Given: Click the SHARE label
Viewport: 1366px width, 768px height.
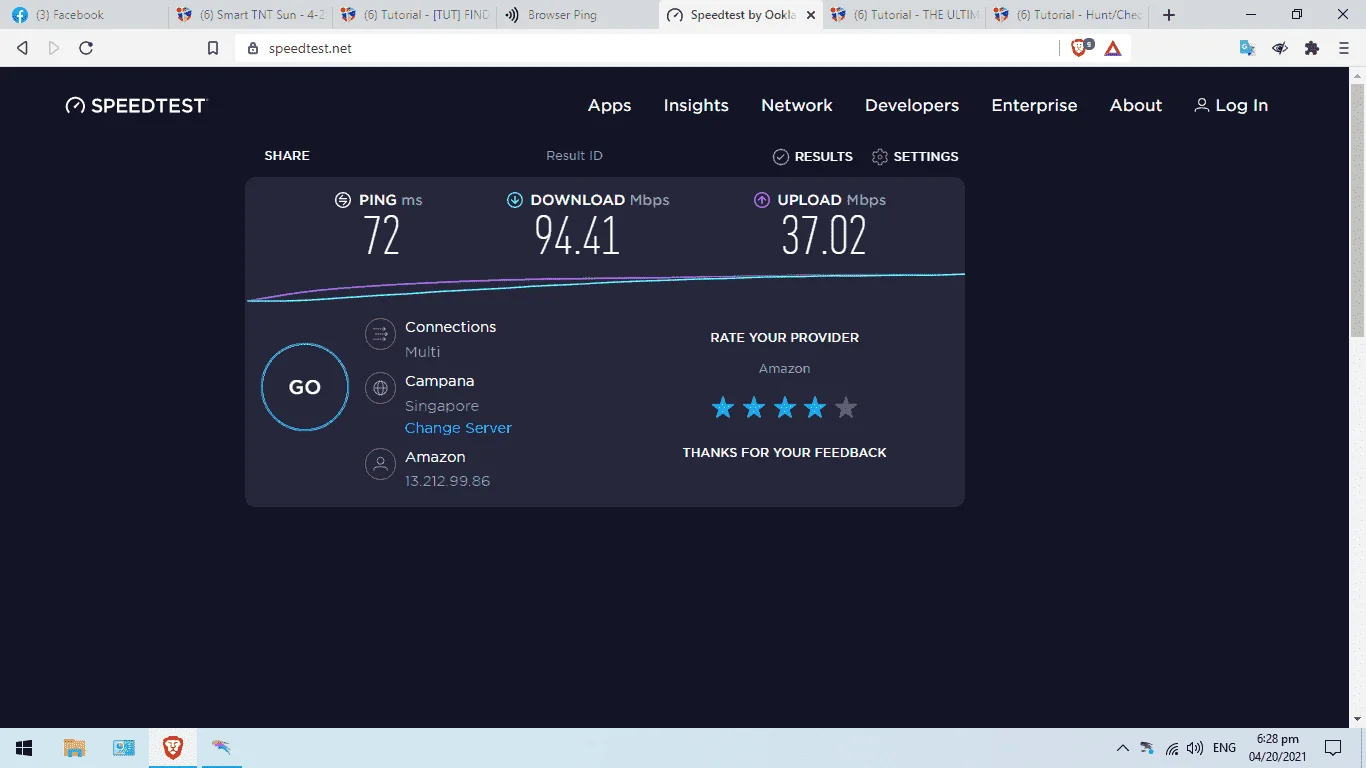Looking at the screenshot, I should coord(287,156).
